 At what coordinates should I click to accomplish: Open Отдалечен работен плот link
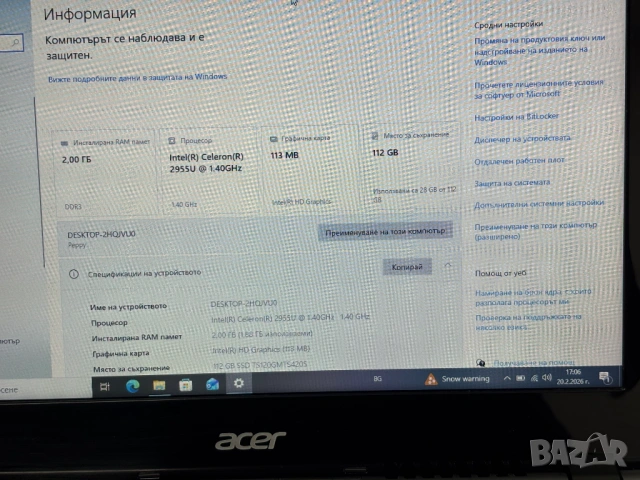519,161
